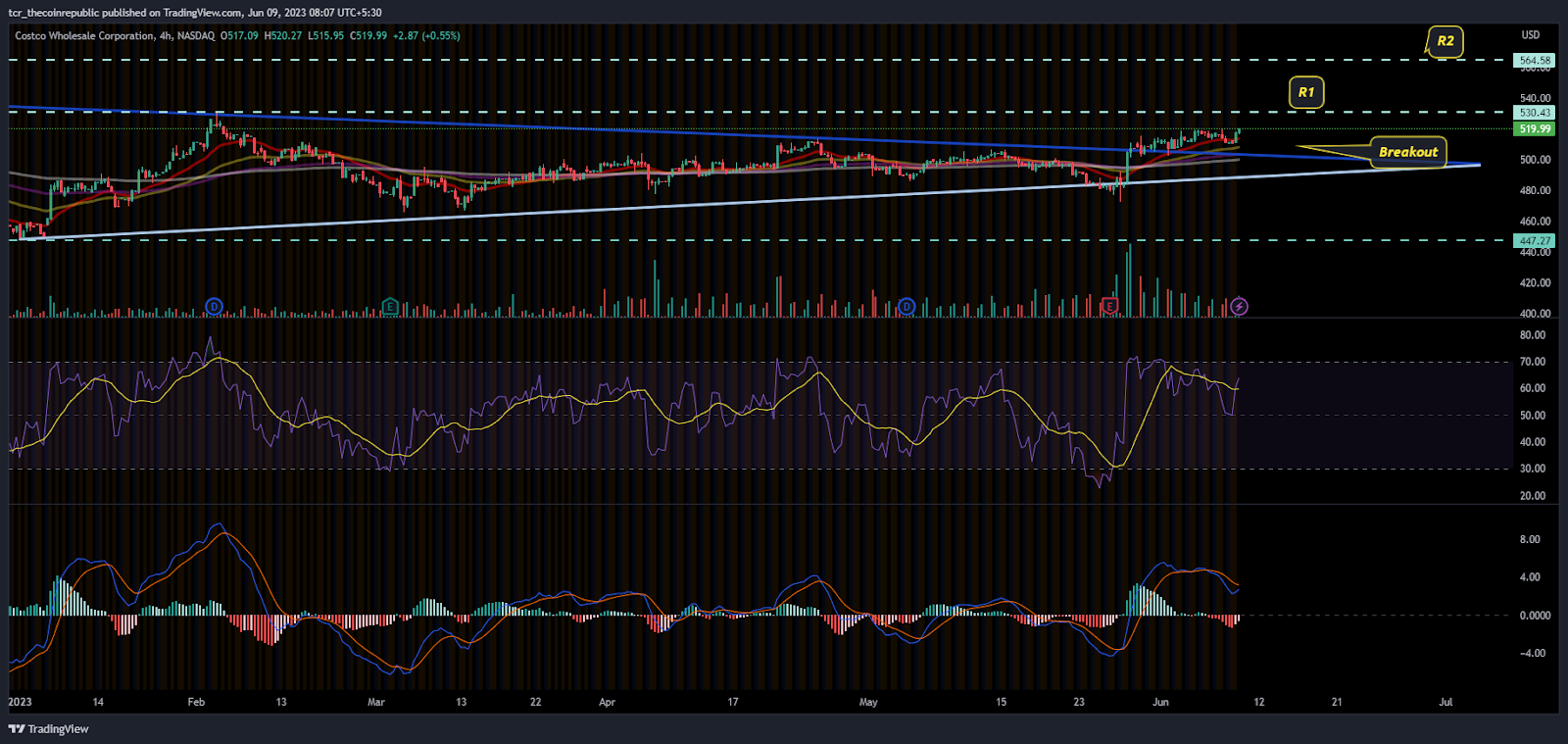Click the close value C519.99 in legend
Viewport: 1568px width, 744px height.
(368, 36)
